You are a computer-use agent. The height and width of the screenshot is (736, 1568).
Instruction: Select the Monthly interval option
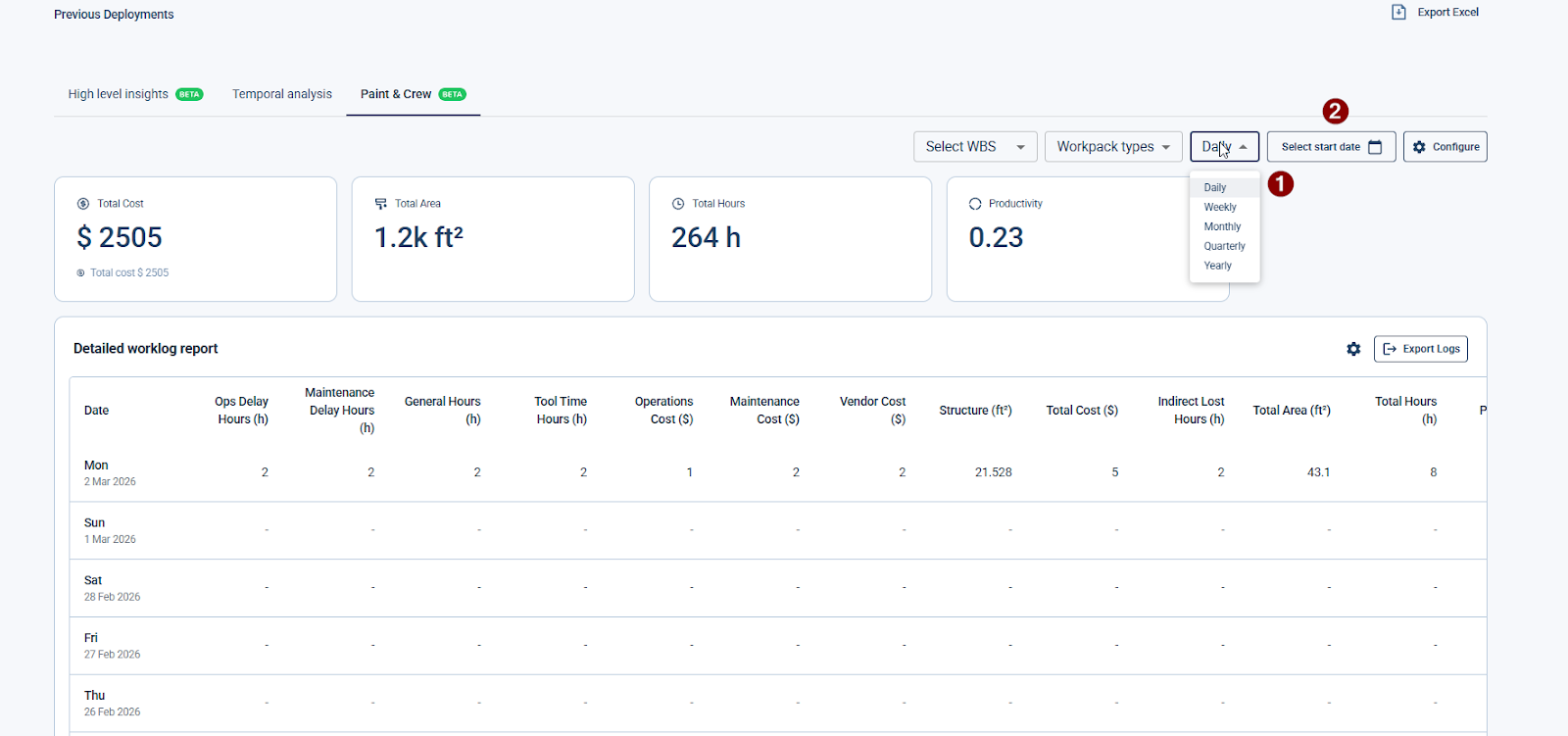click(1222, 226)
